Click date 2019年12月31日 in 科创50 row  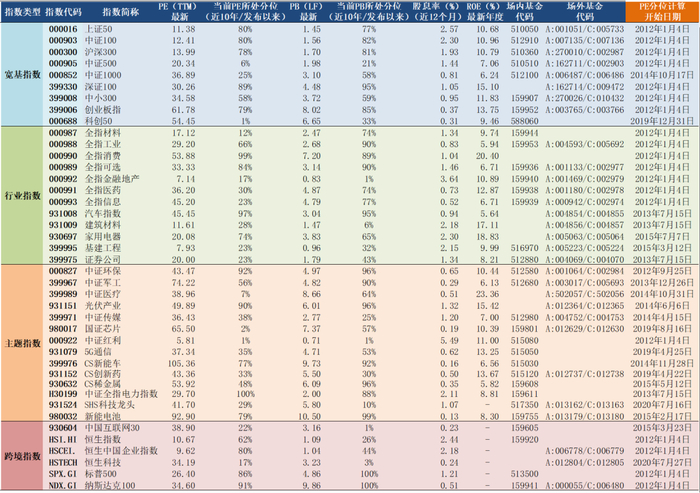662,121
